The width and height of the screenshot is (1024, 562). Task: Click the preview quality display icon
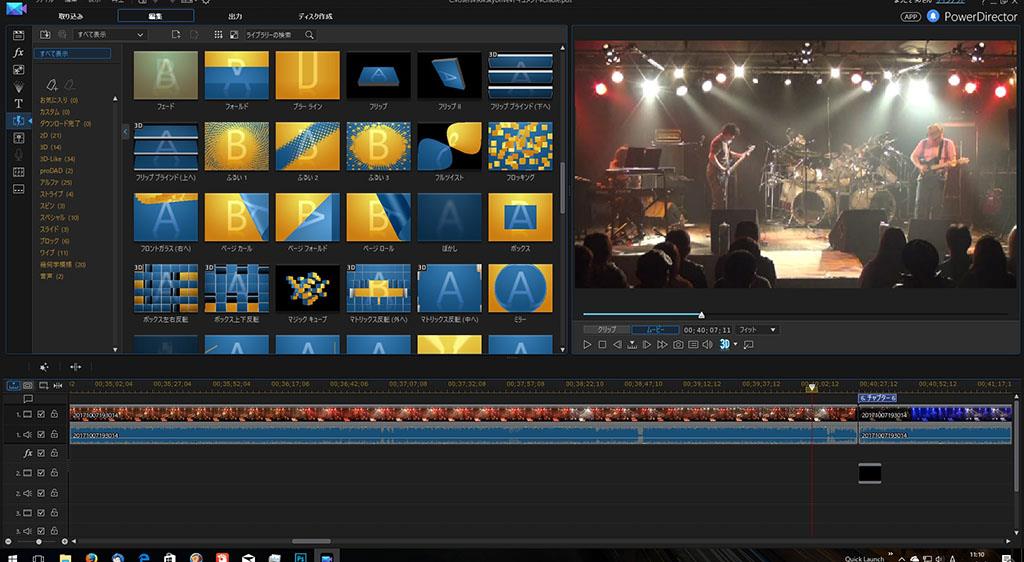tap(693, 345)
